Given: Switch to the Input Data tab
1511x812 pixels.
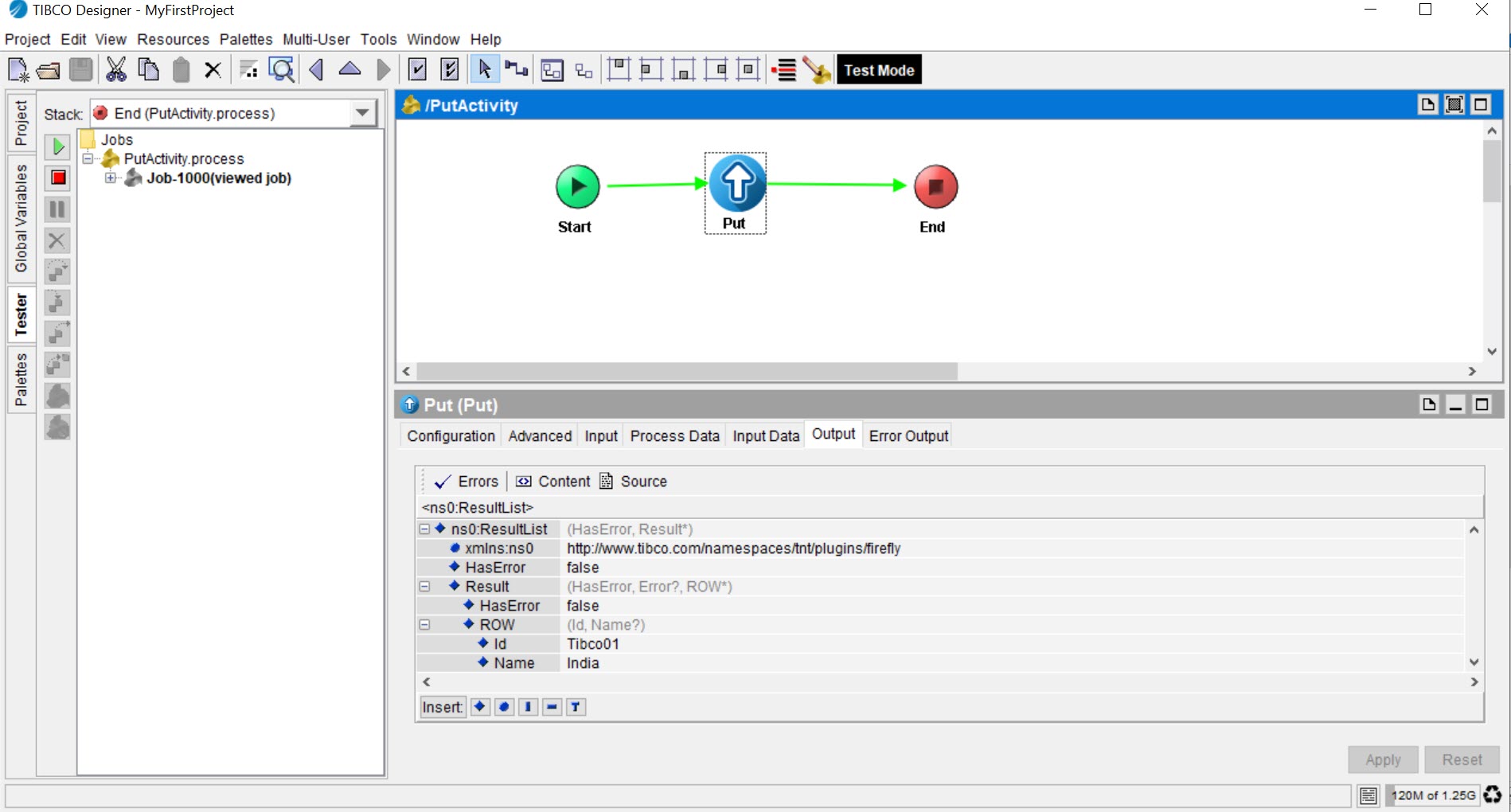Looking at the screenshot, I should pos(765,435).
